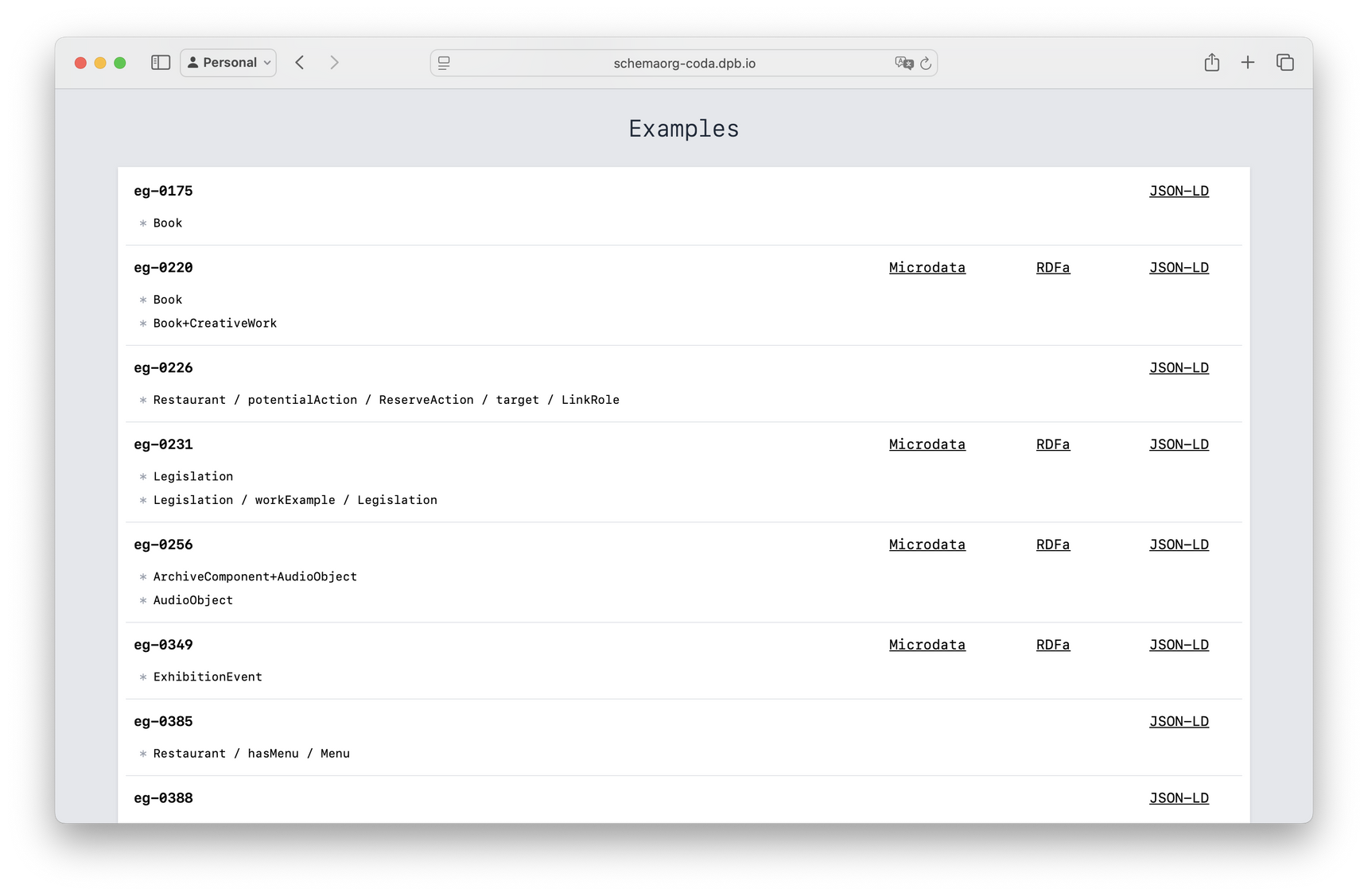This screenshot has height=896, width=1368.
Task: Open Microdata for eg-0349
Action: (927, 645)
